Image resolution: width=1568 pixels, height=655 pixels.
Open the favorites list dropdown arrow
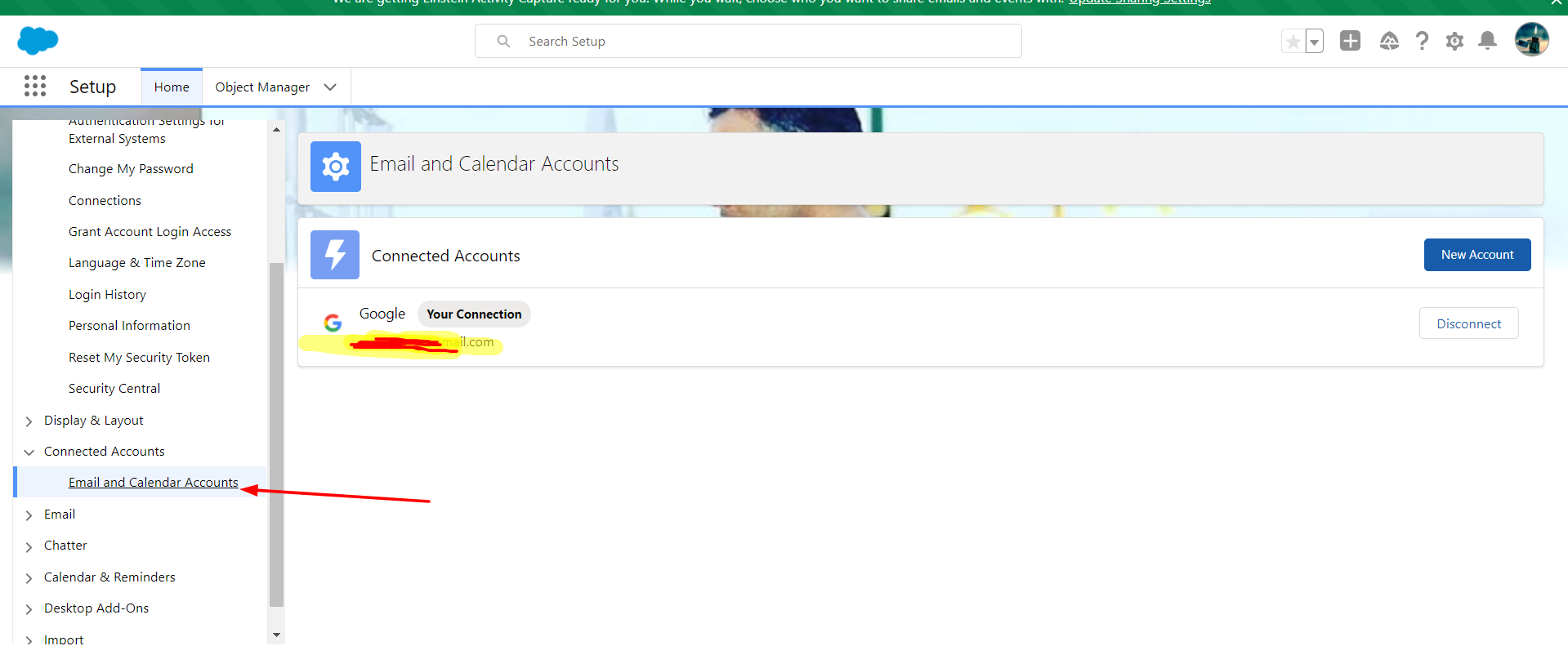[x=1314, y=42]
